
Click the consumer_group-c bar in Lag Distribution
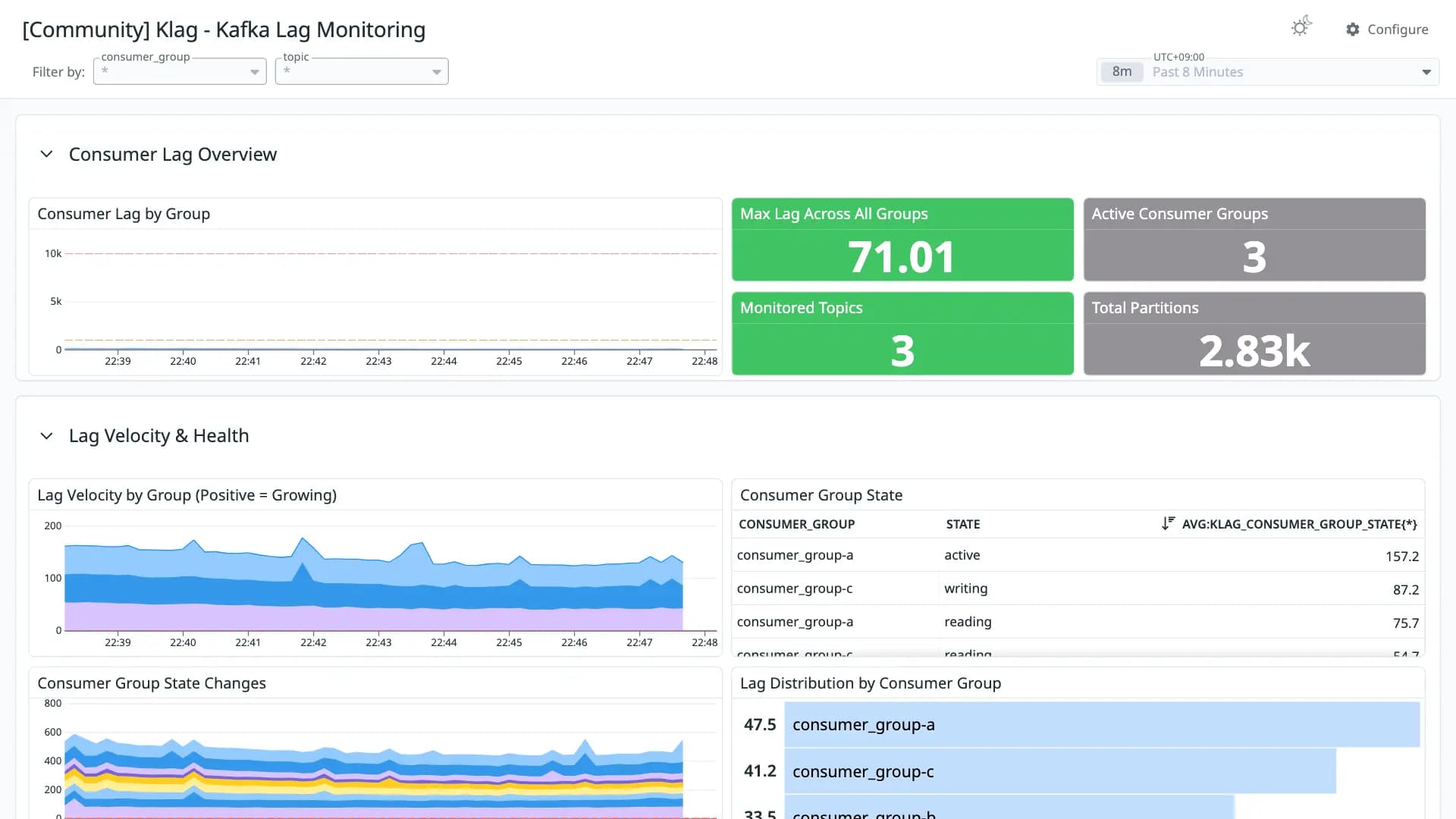(1060, 771)
